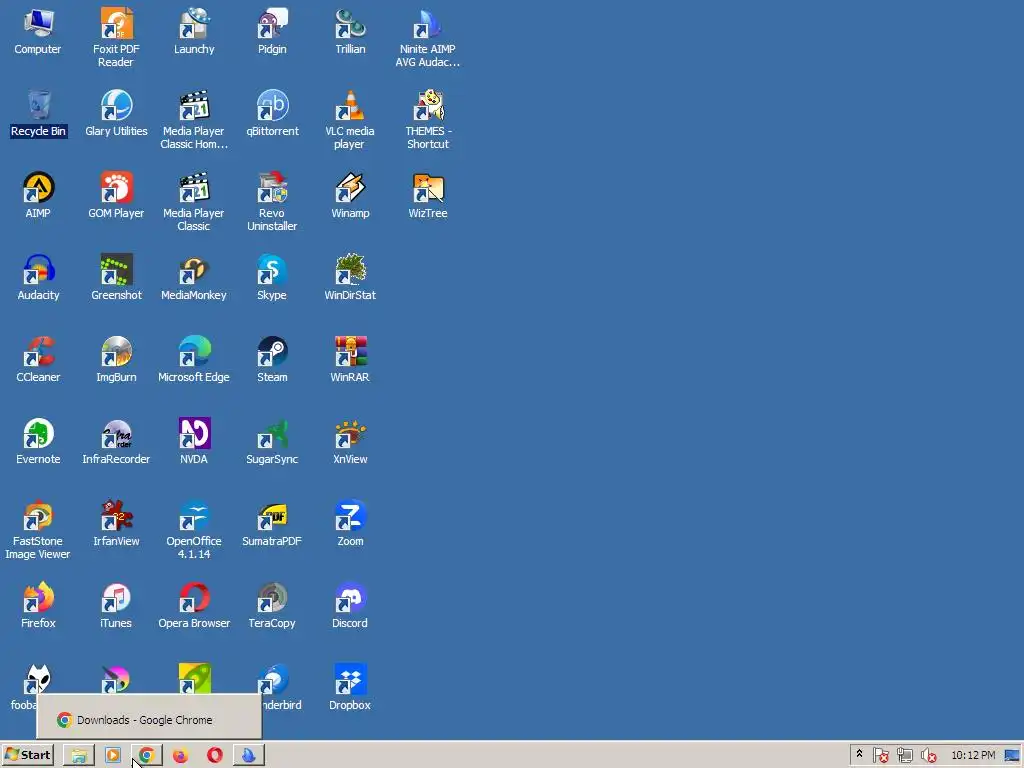Open Windows Explorer from the taskbar

click(x=79, y=756)
